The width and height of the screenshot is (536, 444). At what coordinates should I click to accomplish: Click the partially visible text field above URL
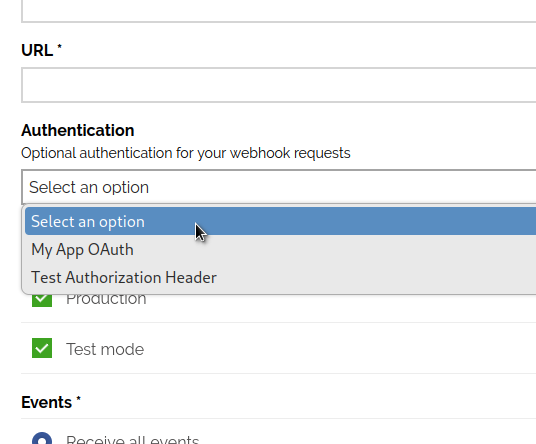279,11
